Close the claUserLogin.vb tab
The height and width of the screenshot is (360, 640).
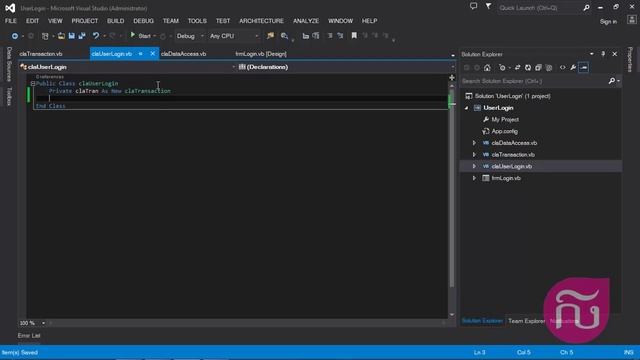click(x=153, y=54)
